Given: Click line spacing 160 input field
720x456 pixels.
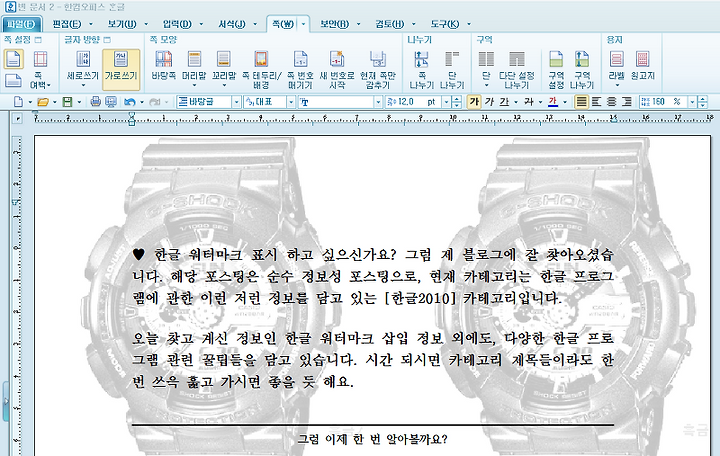Looking at the screenshot, I should pyautogui.click(x=664, y=101).
